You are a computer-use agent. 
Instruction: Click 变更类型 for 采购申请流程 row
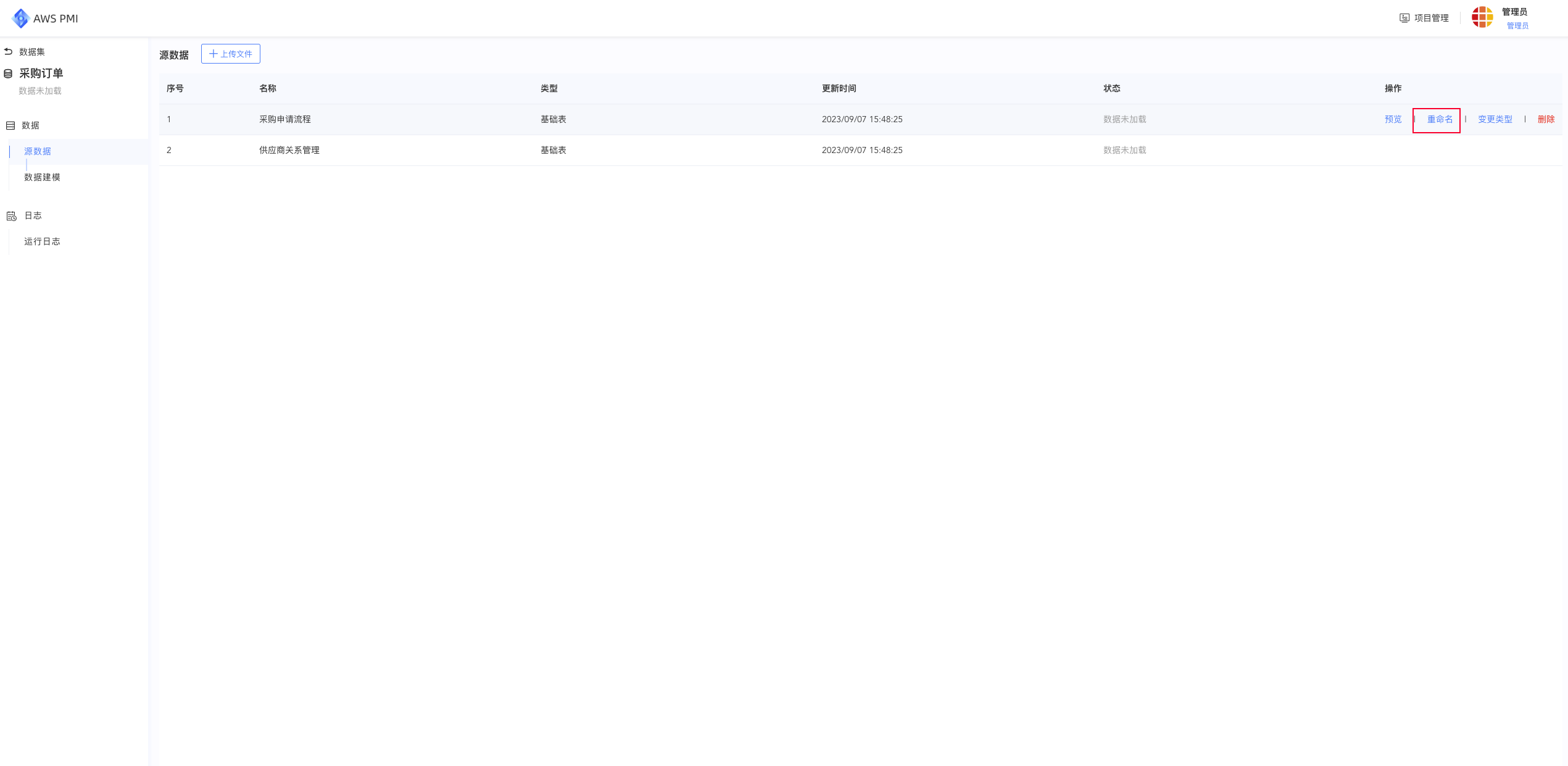click(x=1495, y=119)
